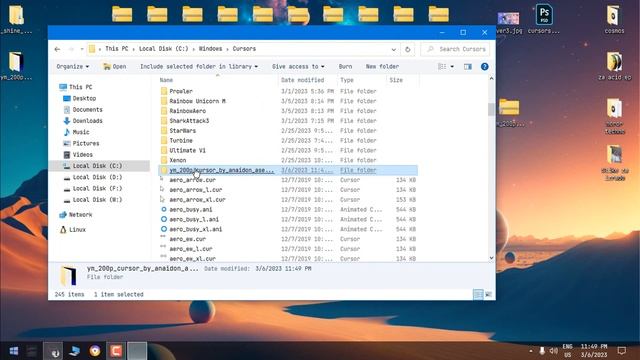Open the orange C app on the taskbar
The height and width of the screenshot is (360, 640).
116,351
